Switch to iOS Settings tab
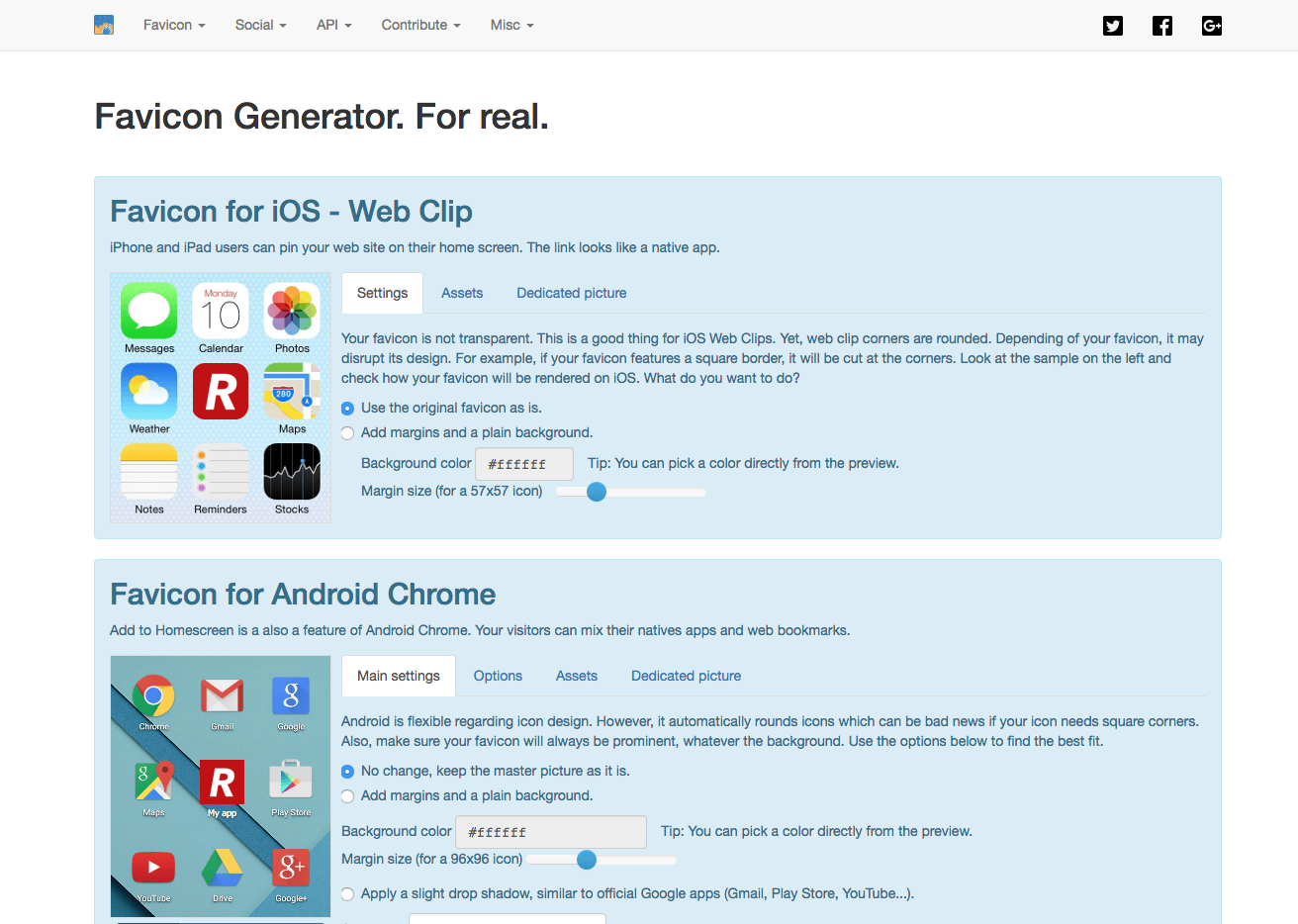This screenshot has width=1298, height=924. [x=382, y=293]
